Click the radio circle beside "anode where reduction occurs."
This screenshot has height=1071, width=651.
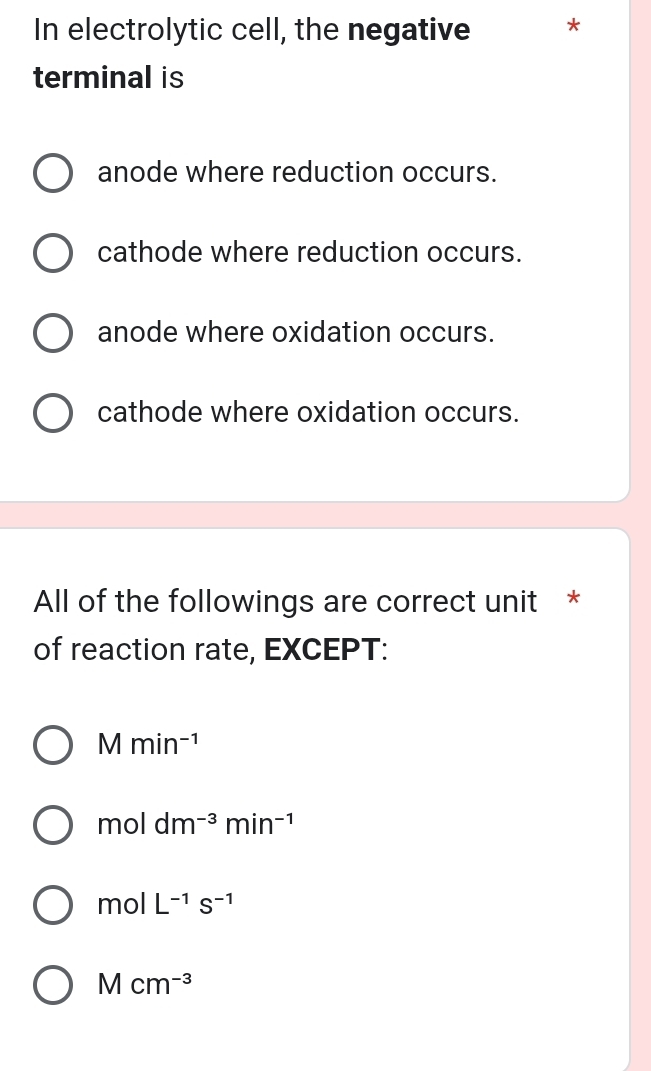click(x=53, y=172)
